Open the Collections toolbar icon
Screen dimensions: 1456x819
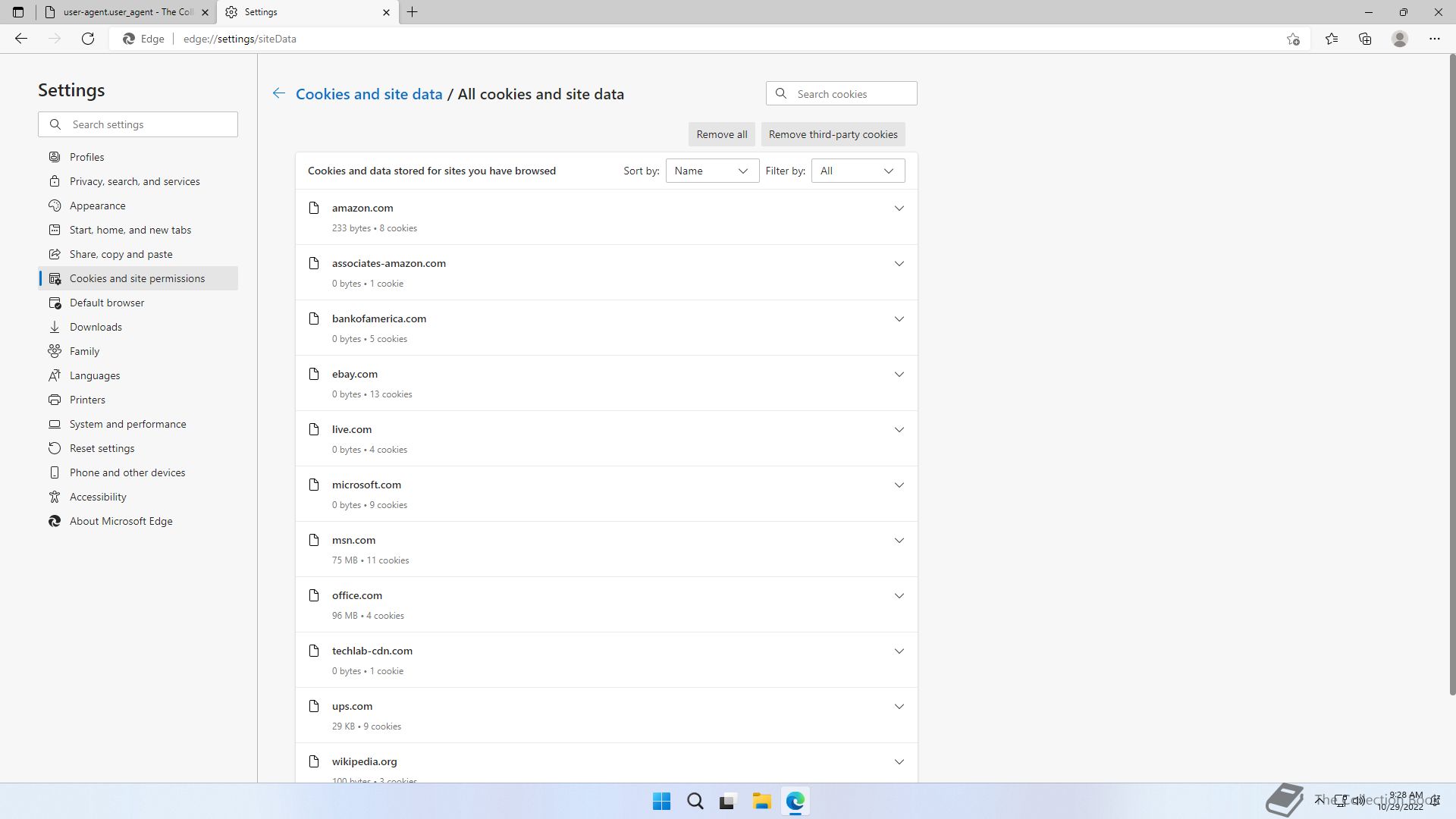point(1365,39)
